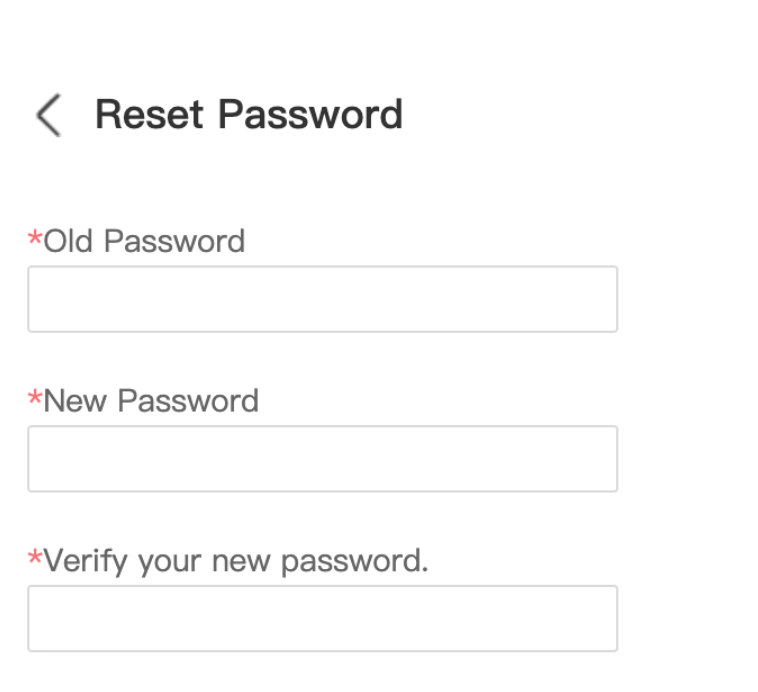758x692 pixels.
Task: Click the red asterisk before Old Password
Action: pos(35,239)
